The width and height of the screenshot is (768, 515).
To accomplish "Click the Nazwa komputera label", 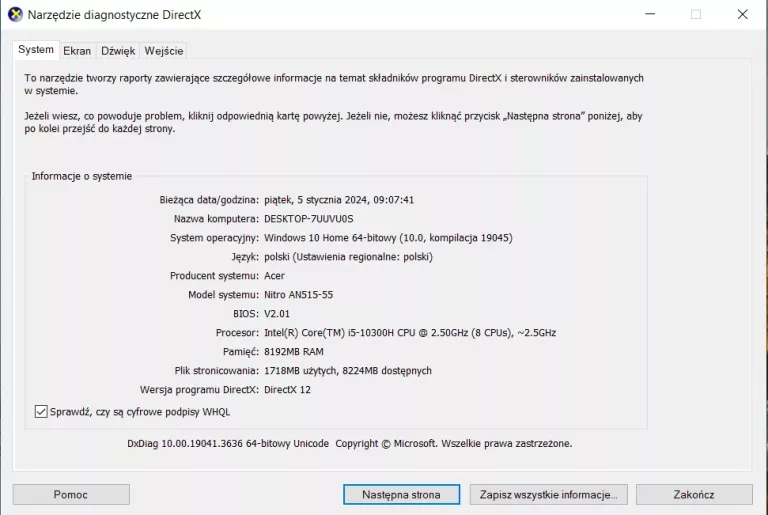I will (x=216, y=219).
